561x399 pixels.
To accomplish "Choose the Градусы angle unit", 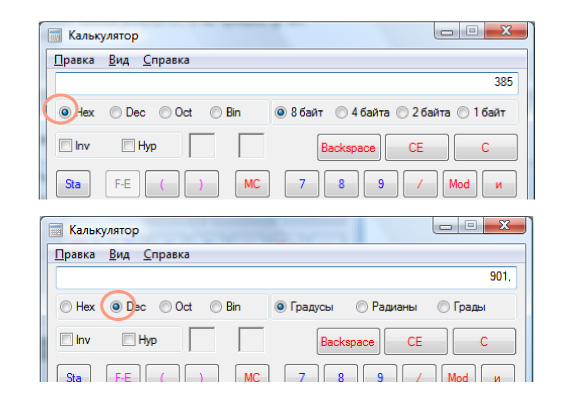I will [x=280, y=307].
